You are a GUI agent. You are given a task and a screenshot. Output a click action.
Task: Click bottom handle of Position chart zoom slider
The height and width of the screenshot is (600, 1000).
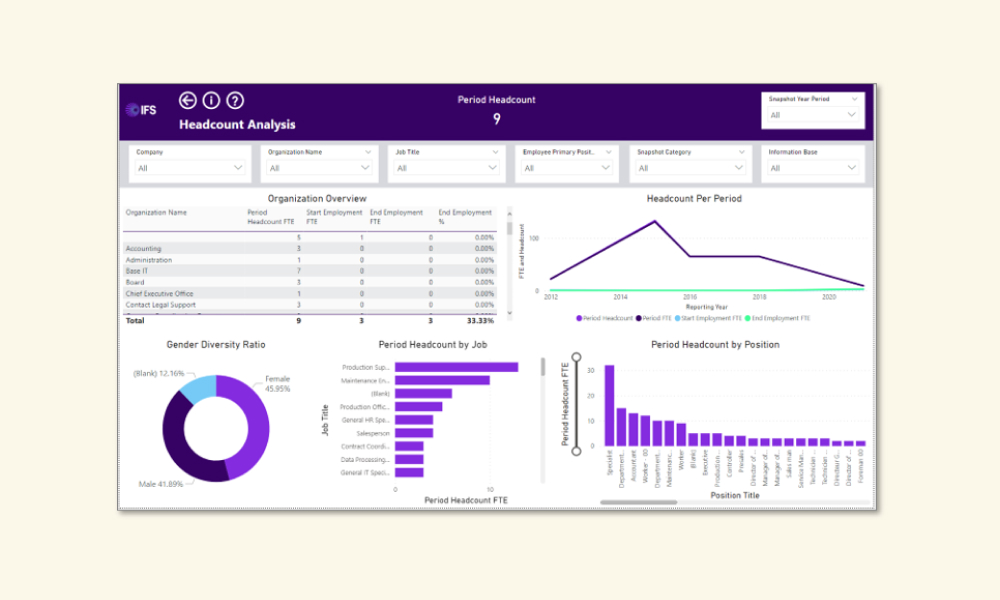[577, 451]
